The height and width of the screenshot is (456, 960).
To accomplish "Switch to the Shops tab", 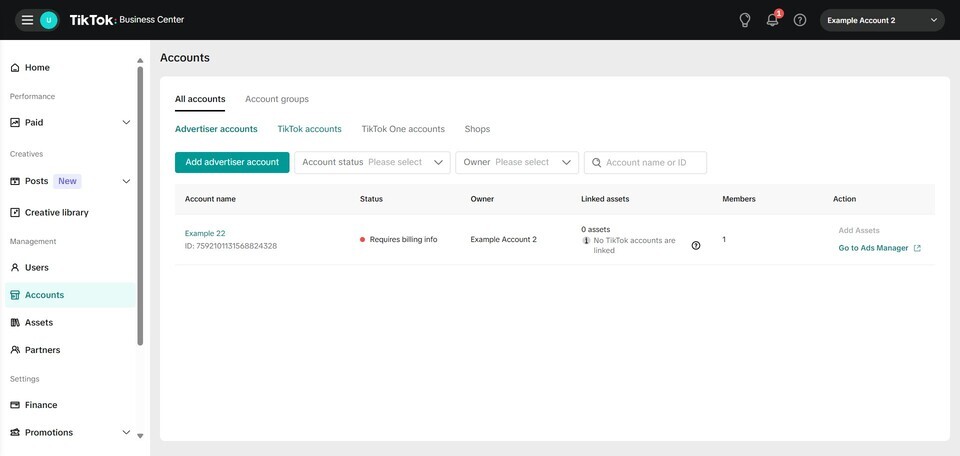I will pyautogui.click(x=477, y=129).
